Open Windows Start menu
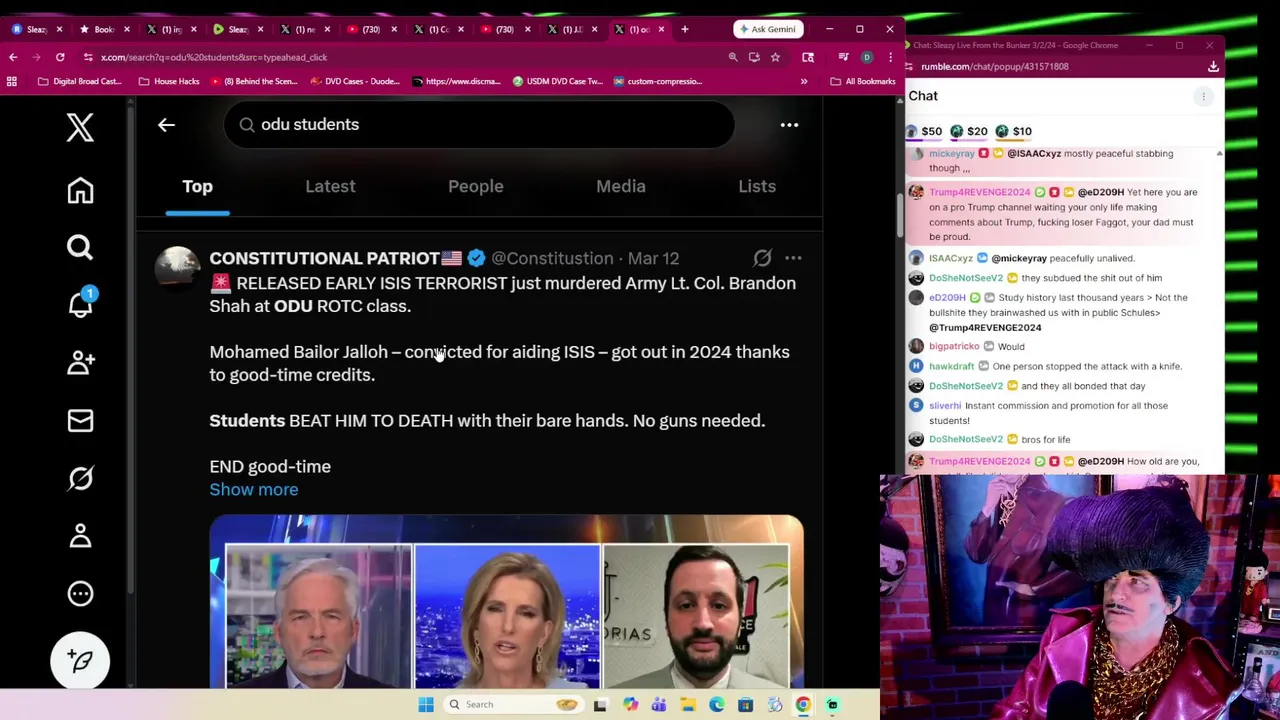 426,704
